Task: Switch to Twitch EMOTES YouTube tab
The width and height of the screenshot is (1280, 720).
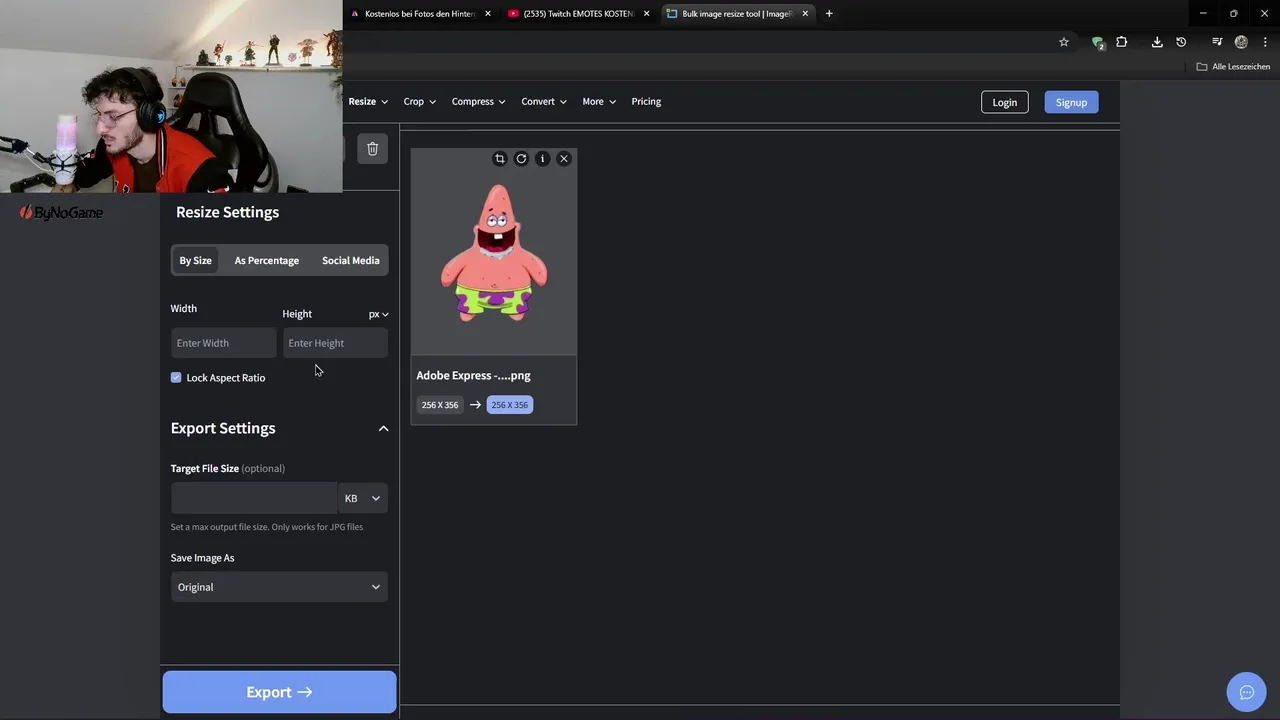Action: coord(578,14)
